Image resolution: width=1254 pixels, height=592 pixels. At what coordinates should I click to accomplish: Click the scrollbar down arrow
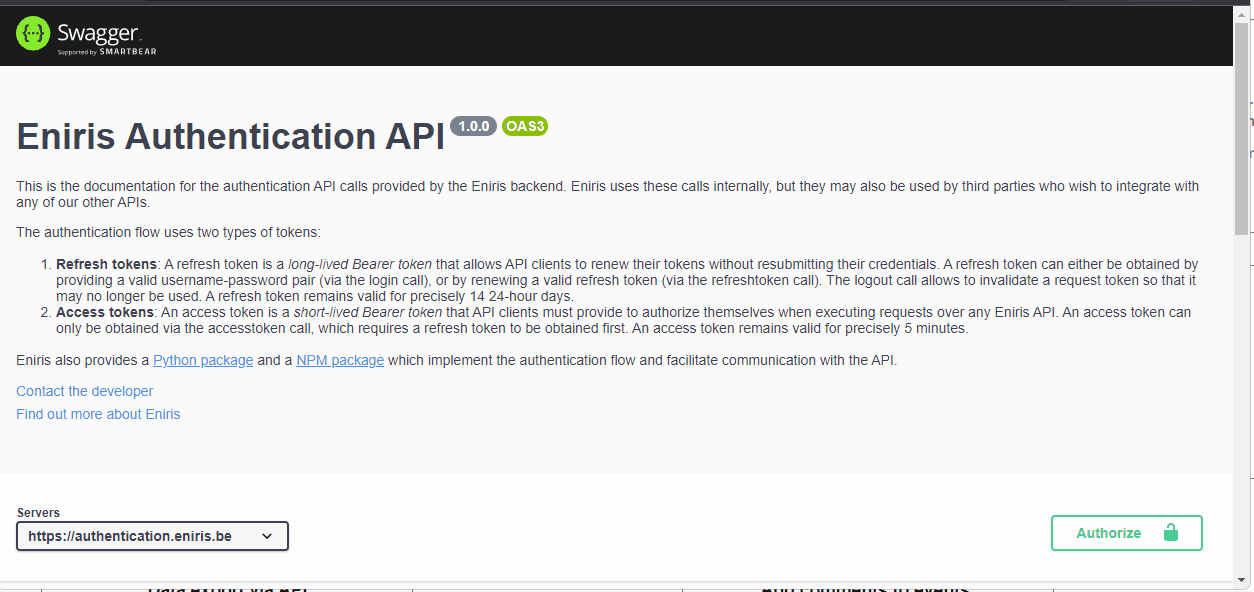(x=1241, y=579)
